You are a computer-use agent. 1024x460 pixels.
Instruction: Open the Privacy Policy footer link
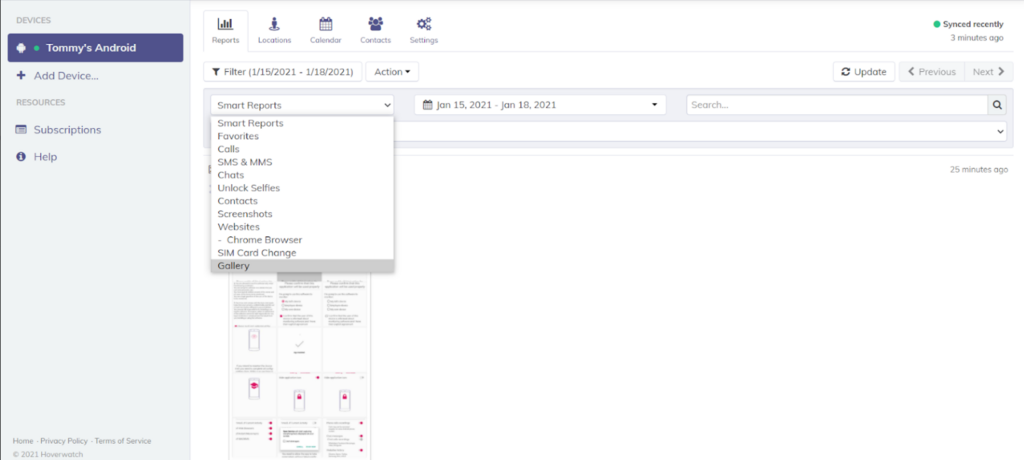tap(64, 441)
